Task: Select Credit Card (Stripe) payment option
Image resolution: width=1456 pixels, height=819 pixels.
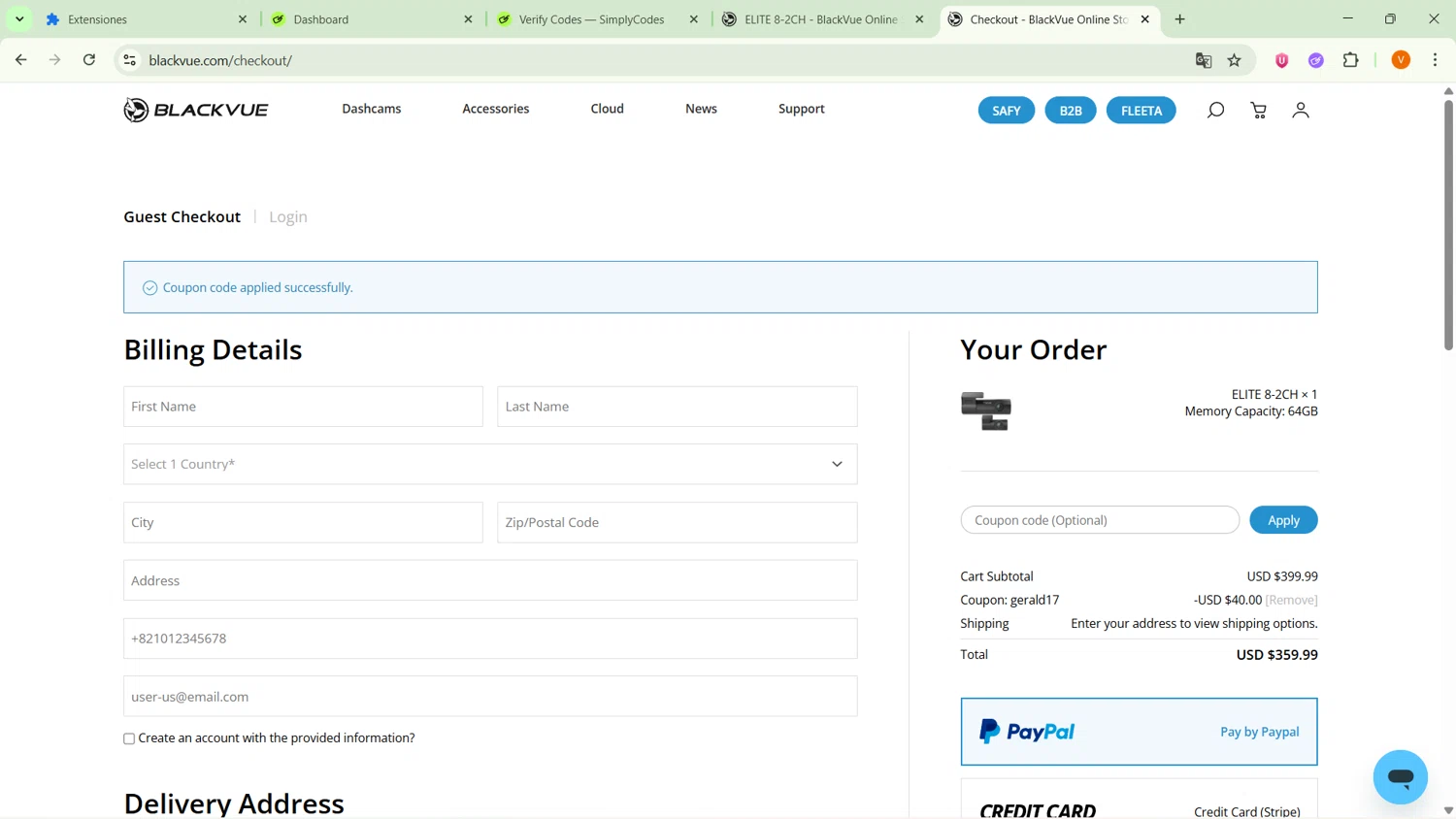Action: pyautogui.click(x=1139, y=799)
